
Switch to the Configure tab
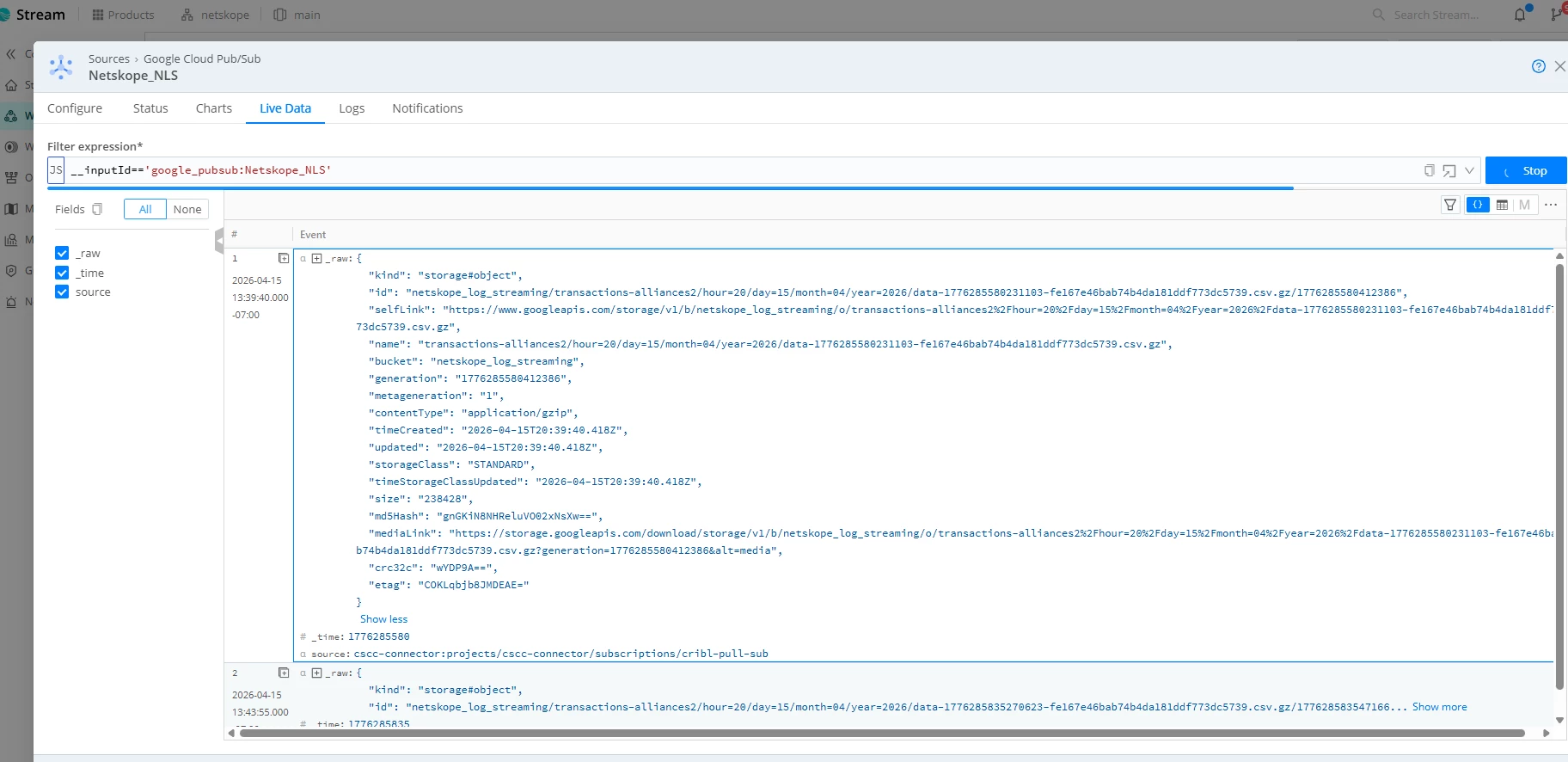pyautogui.click(x=75, y=108)
